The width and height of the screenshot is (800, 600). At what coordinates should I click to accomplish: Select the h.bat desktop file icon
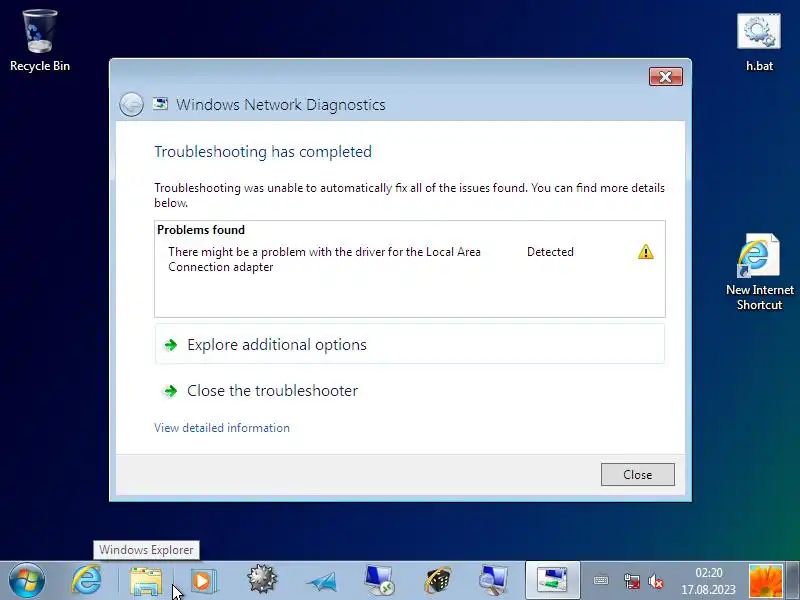click(759, 42)
